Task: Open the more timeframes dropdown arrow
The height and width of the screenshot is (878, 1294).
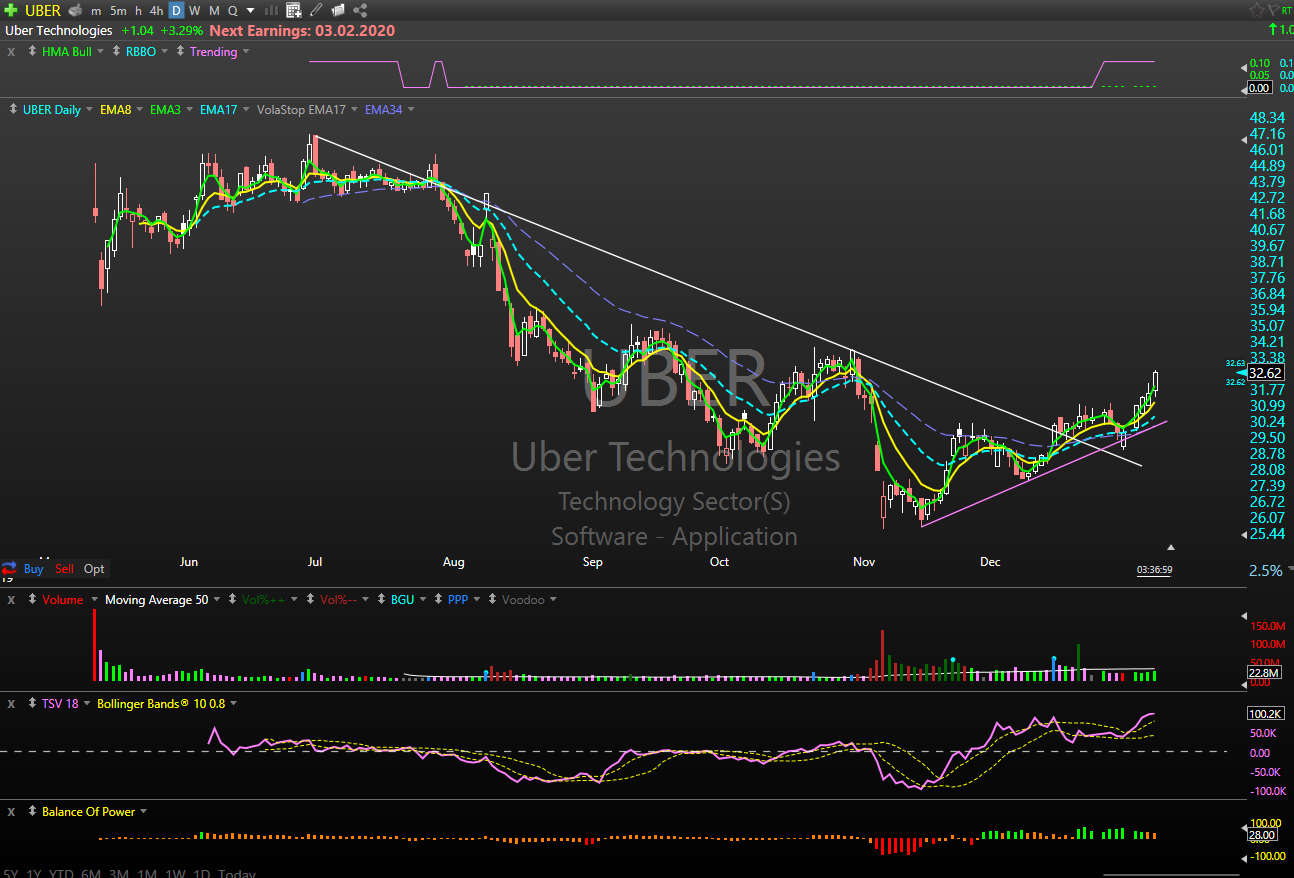Action: (x=250, y=10)
